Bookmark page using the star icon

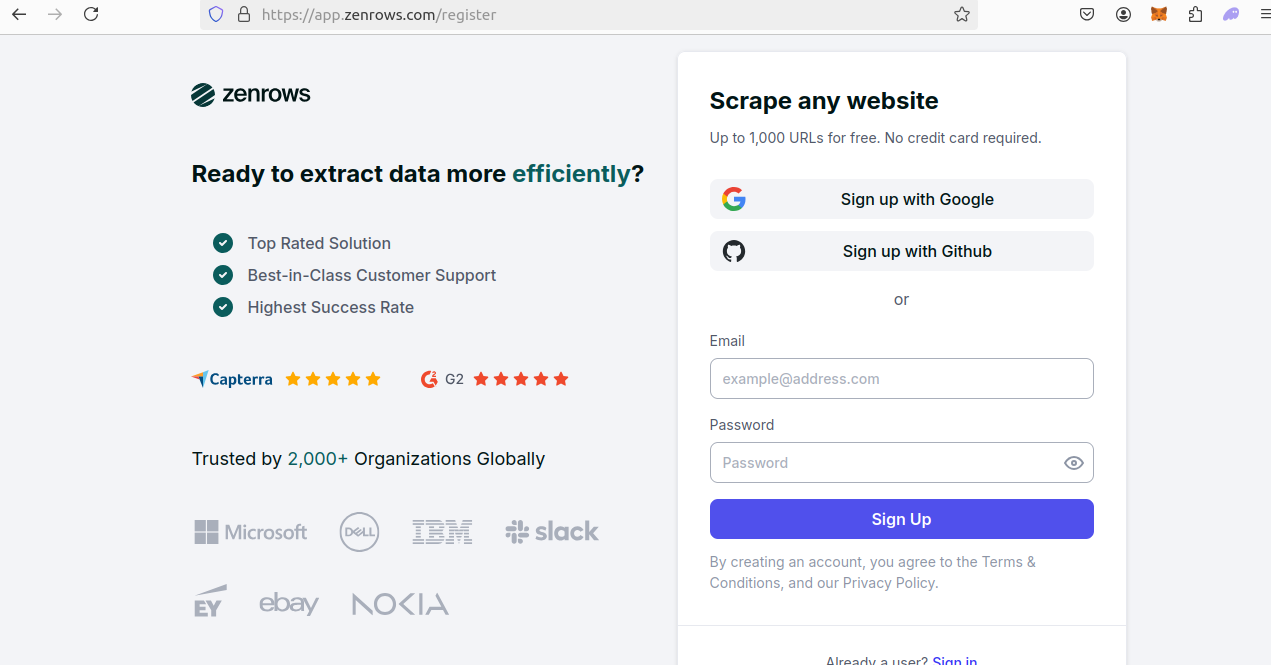click(x=961, y=14)
